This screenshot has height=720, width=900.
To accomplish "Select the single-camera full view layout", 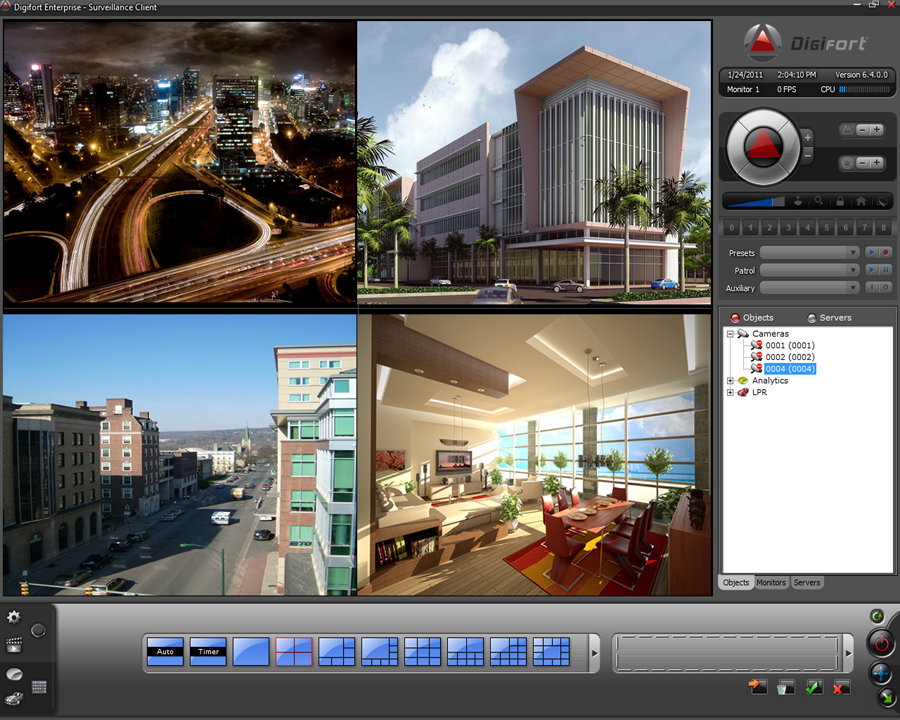I will 251,652.
